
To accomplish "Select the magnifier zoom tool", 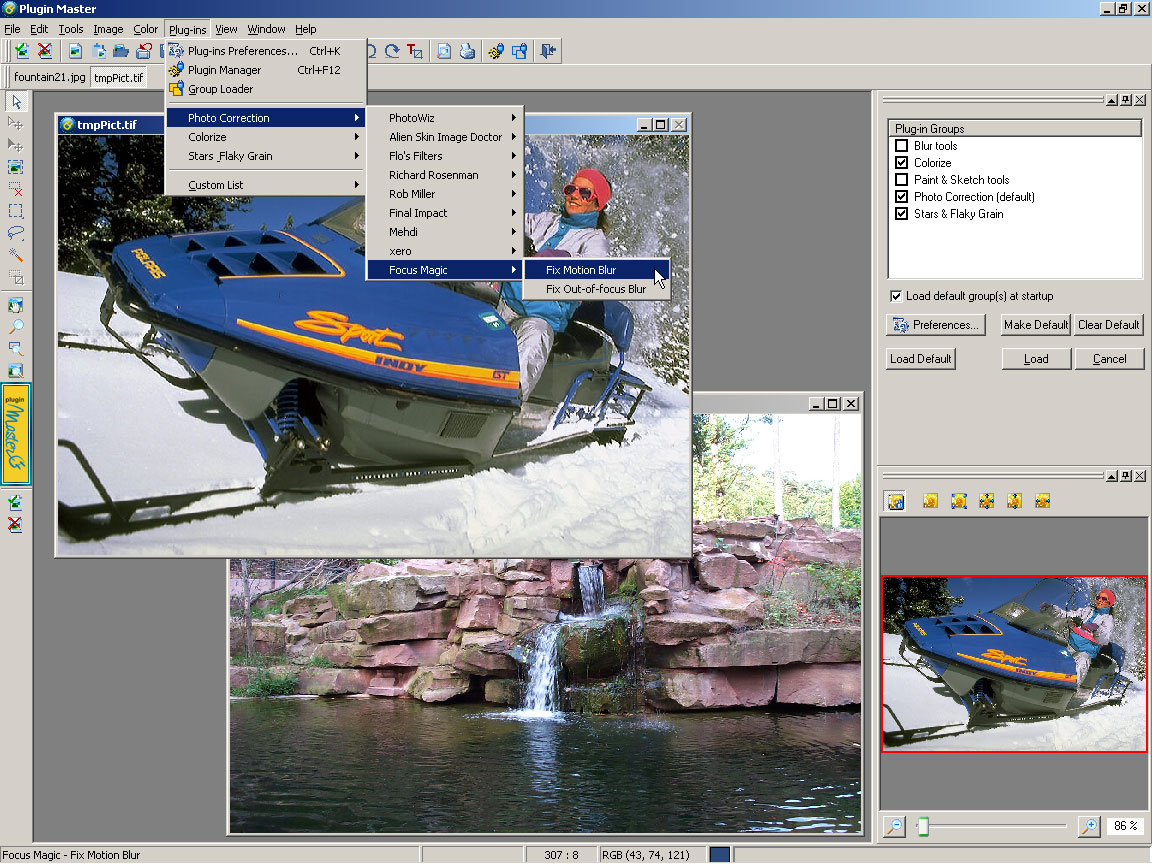I will click(x=16, y=326).
